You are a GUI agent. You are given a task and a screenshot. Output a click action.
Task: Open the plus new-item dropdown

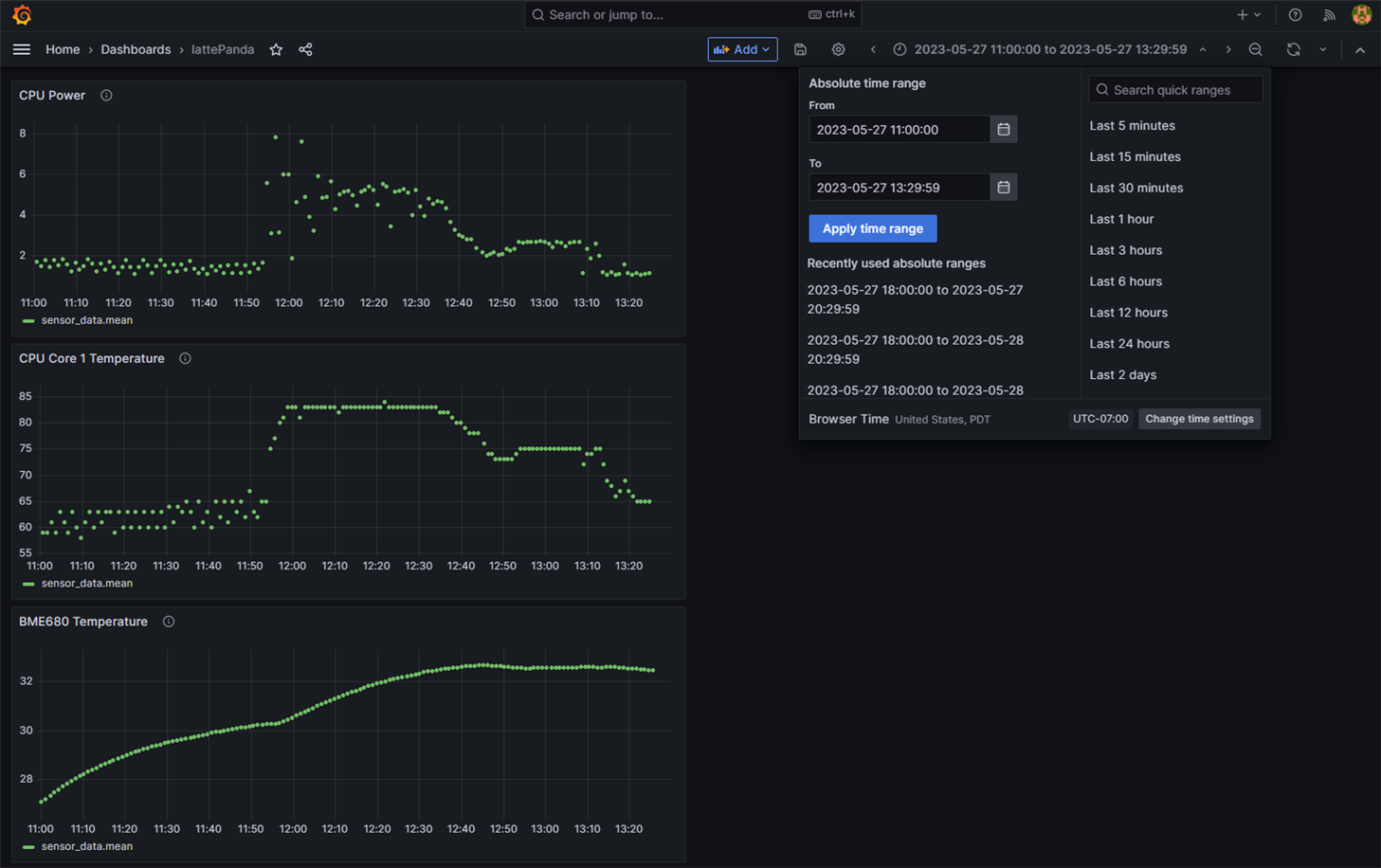(1248, 15)
